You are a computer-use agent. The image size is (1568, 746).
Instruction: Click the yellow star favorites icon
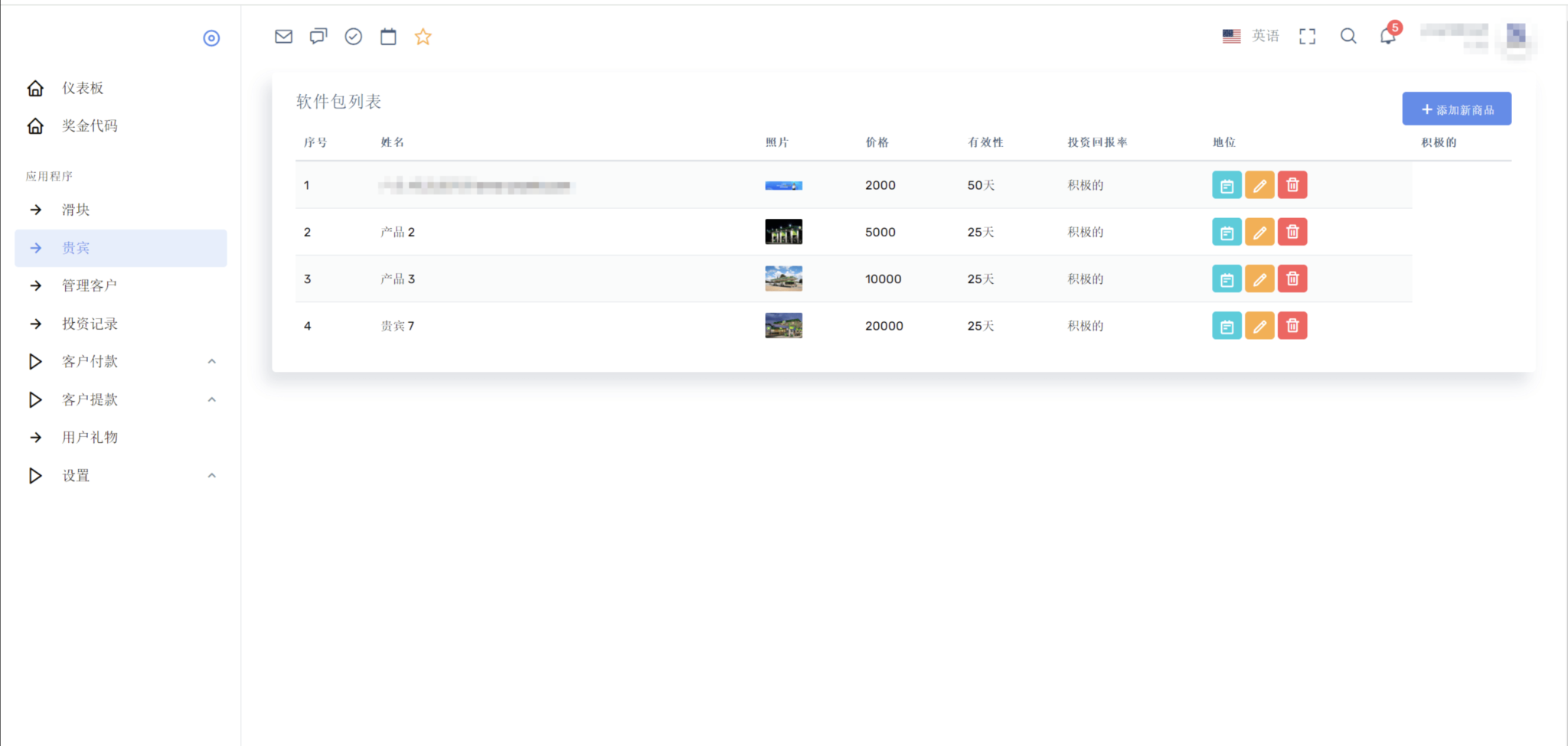point(423,37)
